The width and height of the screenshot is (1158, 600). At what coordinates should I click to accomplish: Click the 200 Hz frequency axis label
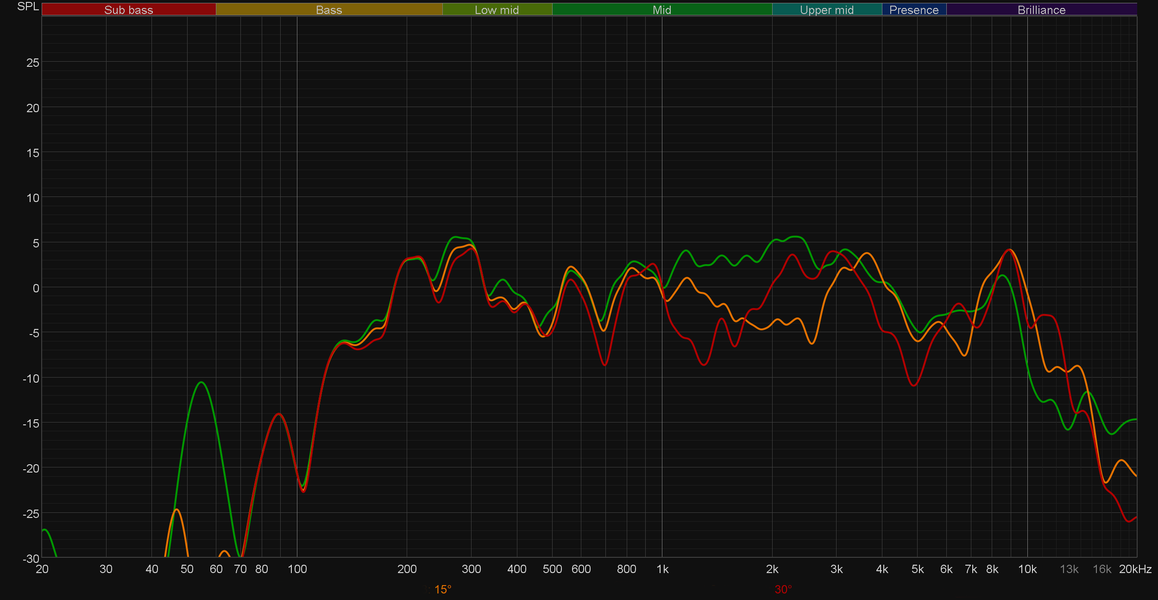point(407,569)
